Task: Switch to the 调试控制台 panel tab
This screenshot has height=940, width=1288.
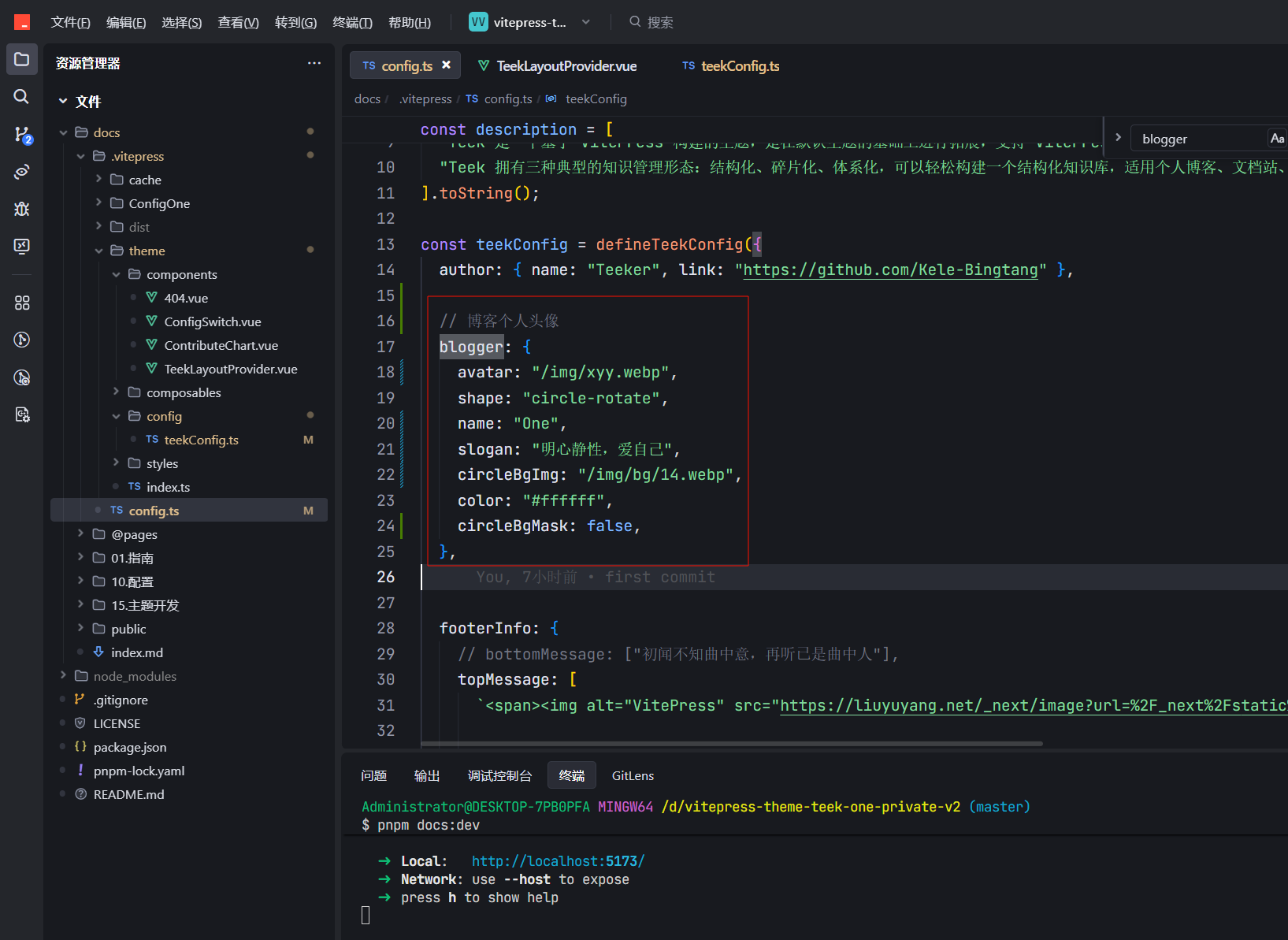Action: pyautogui.click(x=499, y=776)
